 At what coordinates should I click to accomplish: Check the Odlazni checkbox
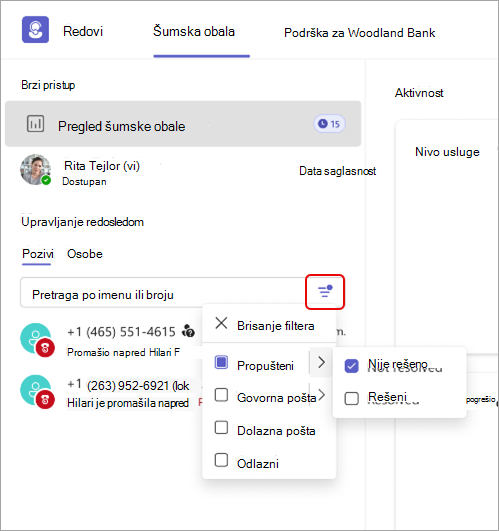(221, 460)
